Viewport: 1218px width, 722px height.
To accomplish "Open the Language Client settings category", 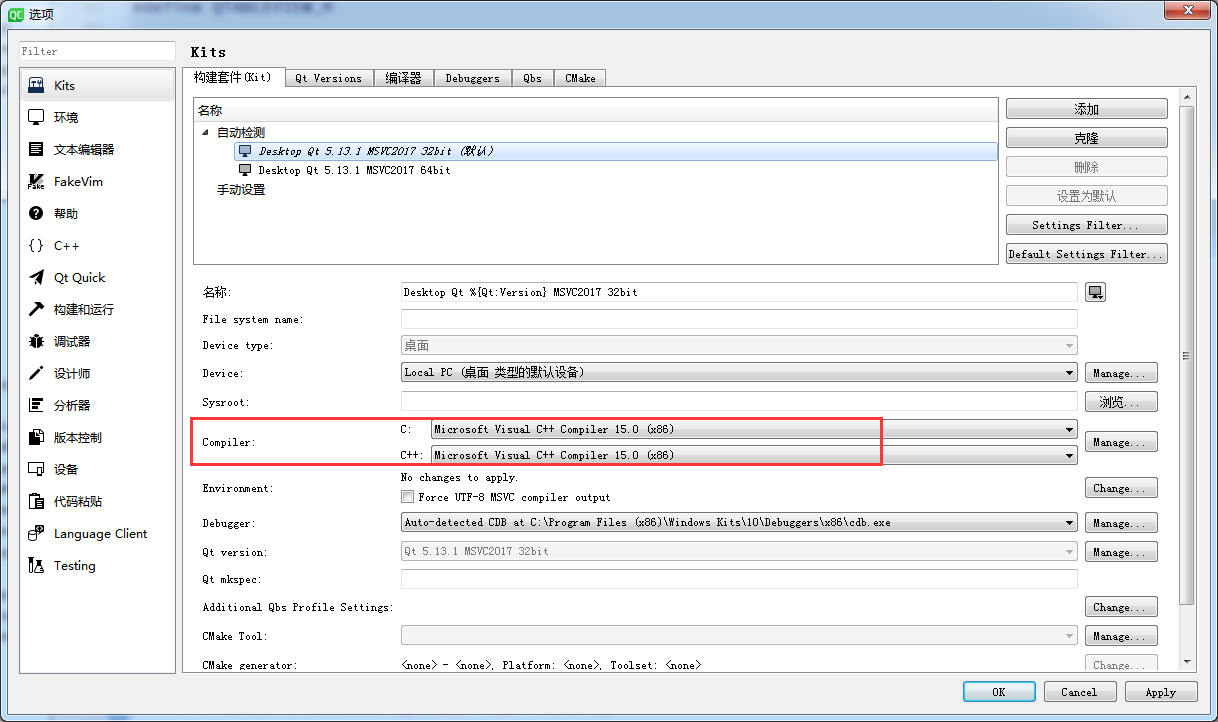I will tap(98, 534).
